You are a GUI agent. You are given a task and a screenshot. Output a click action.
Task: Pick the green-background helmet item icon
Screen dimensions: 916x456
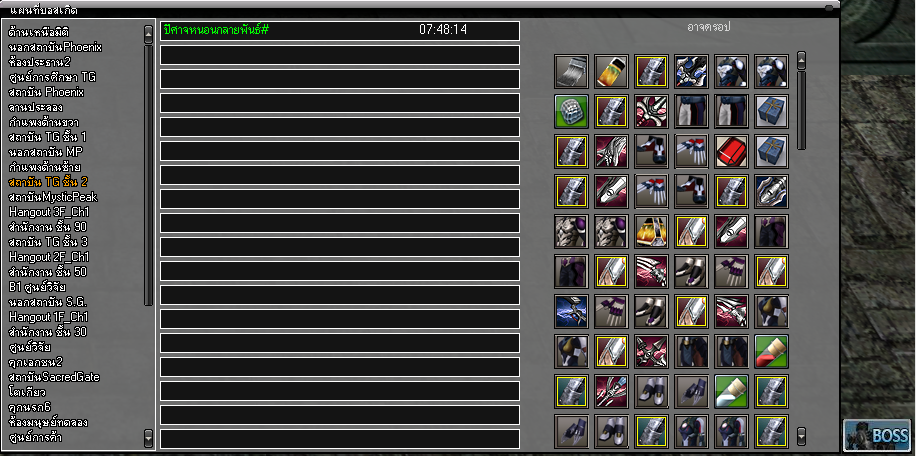[571, 112]
